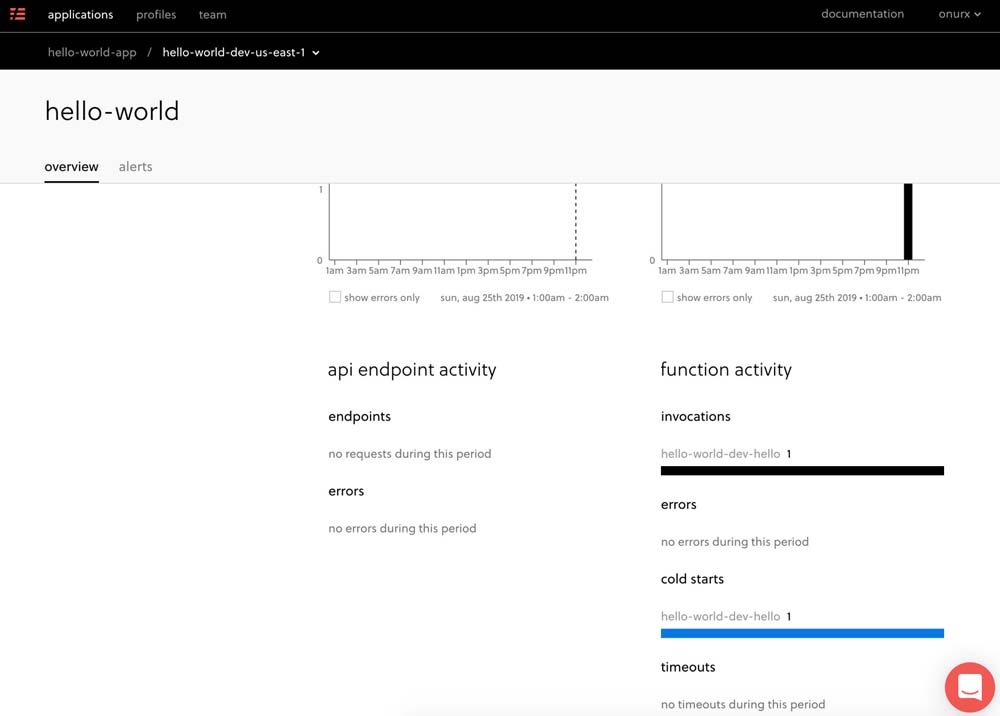Open the chat support bubble icon
The height and width of the screenshot is (716, 1000).
[x=969, y=687]
